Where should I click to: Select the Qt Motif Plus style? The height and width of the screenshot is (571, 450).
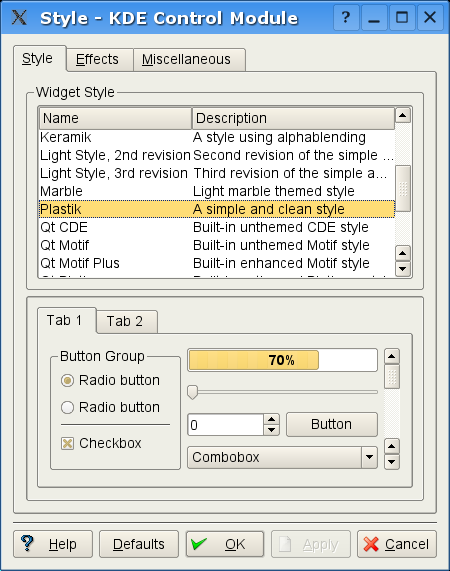[x=217, y=263]
